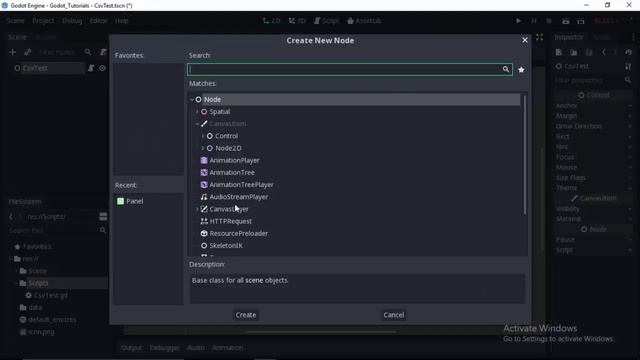Click the Inspector new resource icon
Screen dimensions: 640x360
click(x=559, y=52)
